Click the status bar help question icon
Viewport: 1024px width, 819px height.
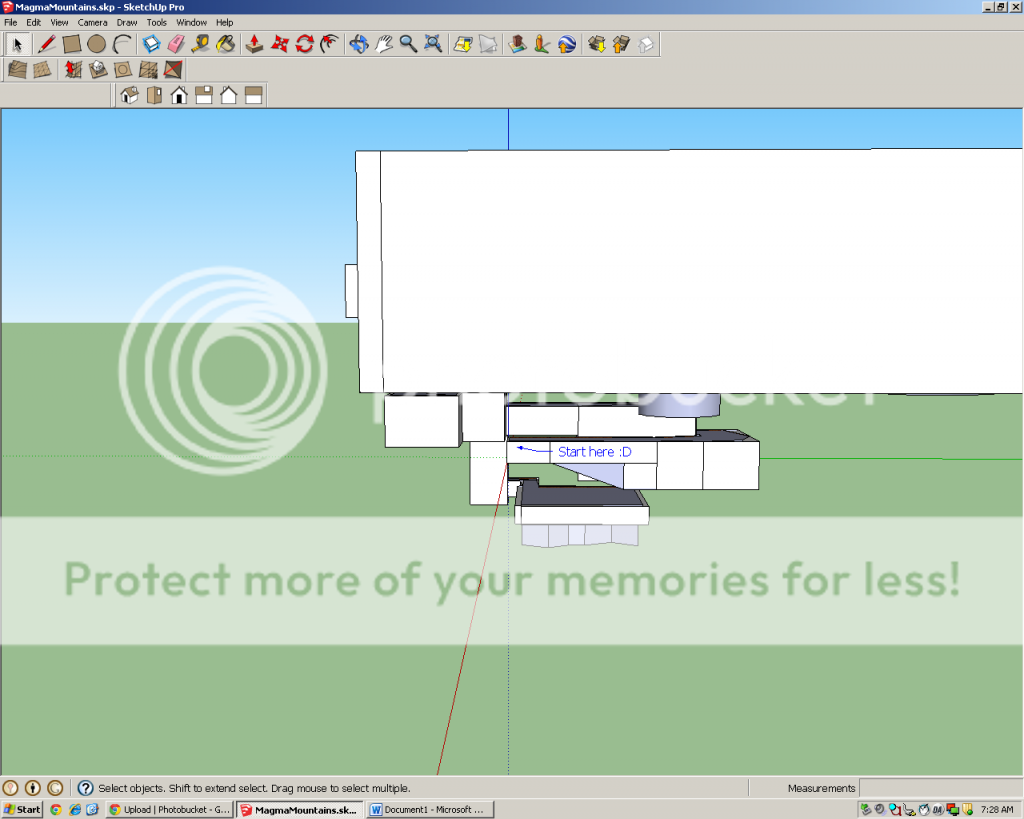click(85, 788)
